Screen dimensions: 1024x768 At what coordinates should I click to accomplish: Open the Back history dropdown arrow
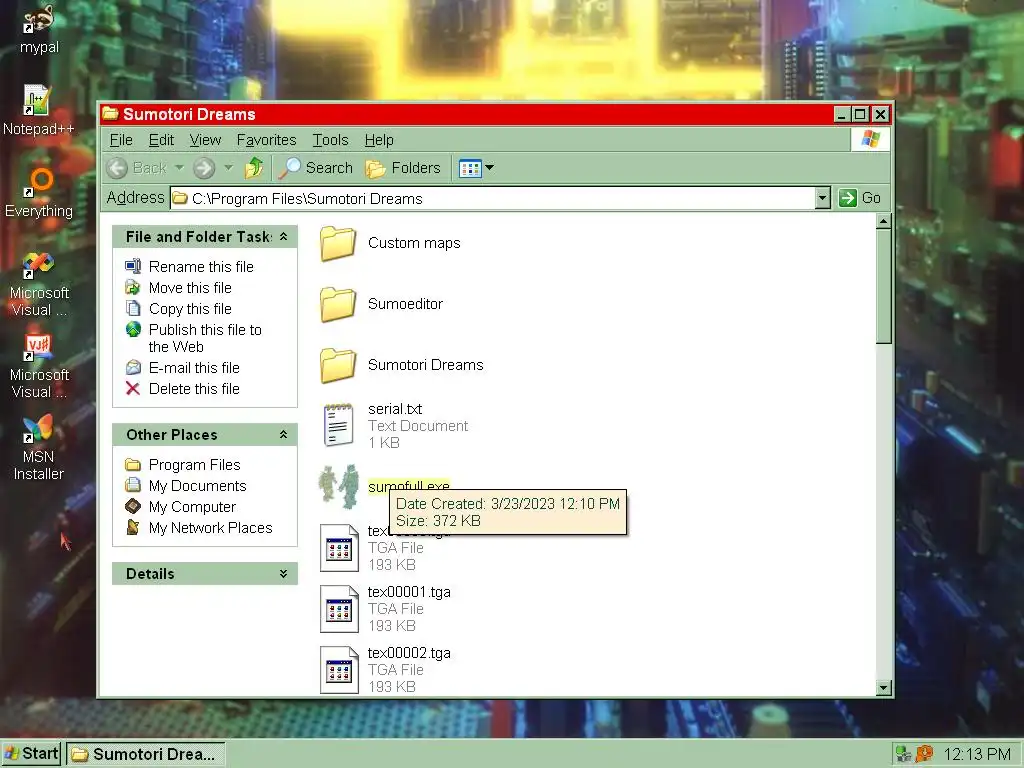180,168
